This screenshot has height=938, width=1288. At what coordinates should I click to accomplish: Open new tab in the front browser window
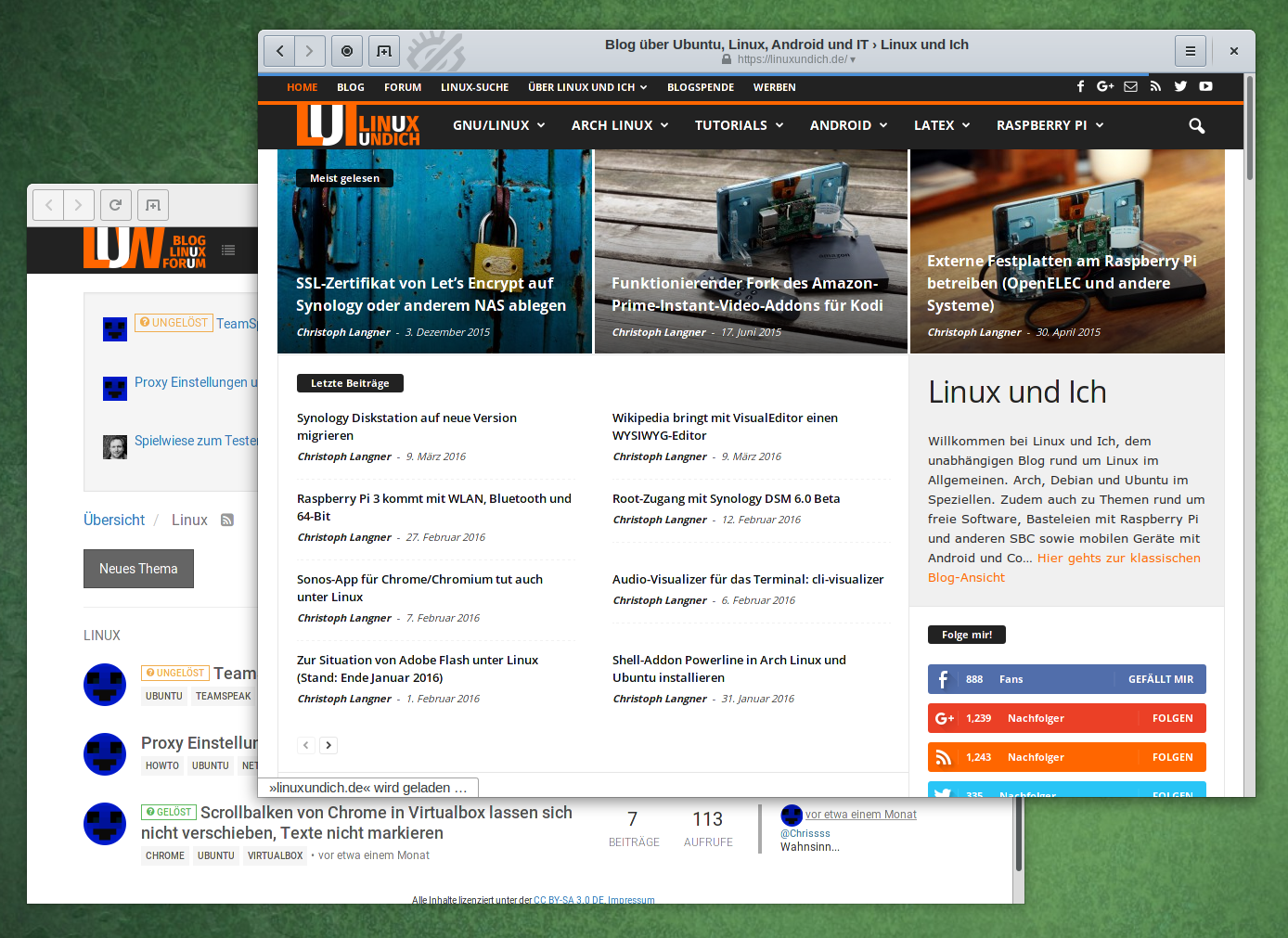(384, 51)
